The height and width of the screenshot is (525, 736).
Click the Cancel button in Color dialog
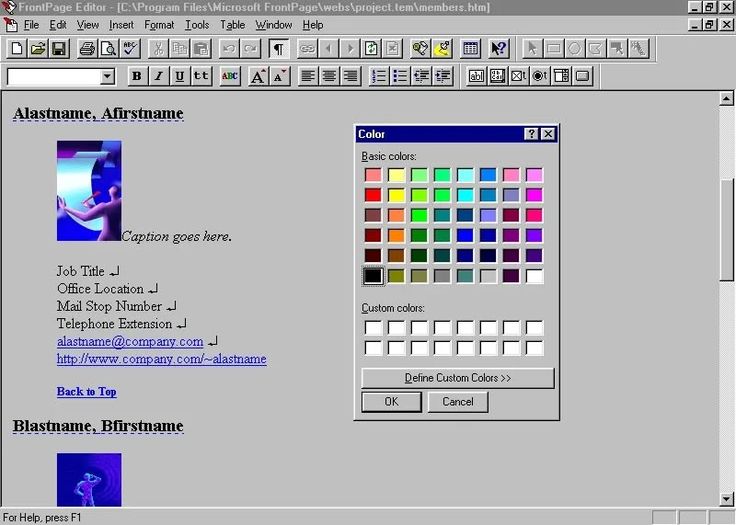pos(457,401)
